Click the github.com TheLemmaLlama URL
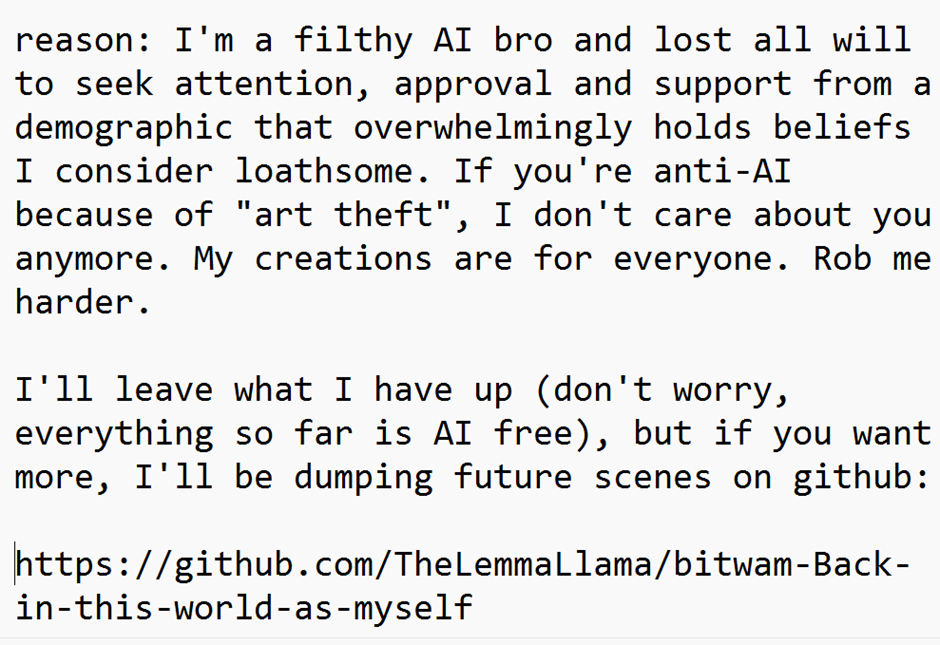This screenshot has height=645, width=940. pos(462,565)
